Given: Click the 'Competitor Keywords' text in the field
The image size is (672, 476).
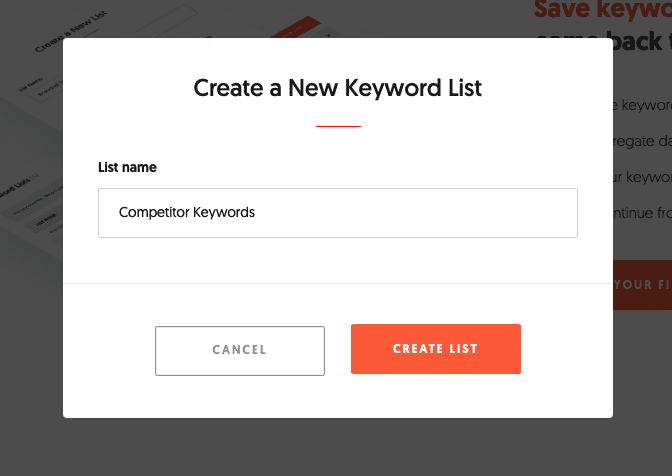Looking at the screenshot, I should tap(187, 213).
